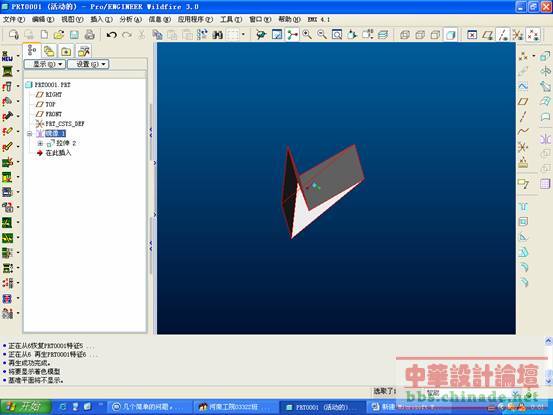Click the regenerate model icon
The height and width of the screenshot is (415, 553).
click(202, 35)
